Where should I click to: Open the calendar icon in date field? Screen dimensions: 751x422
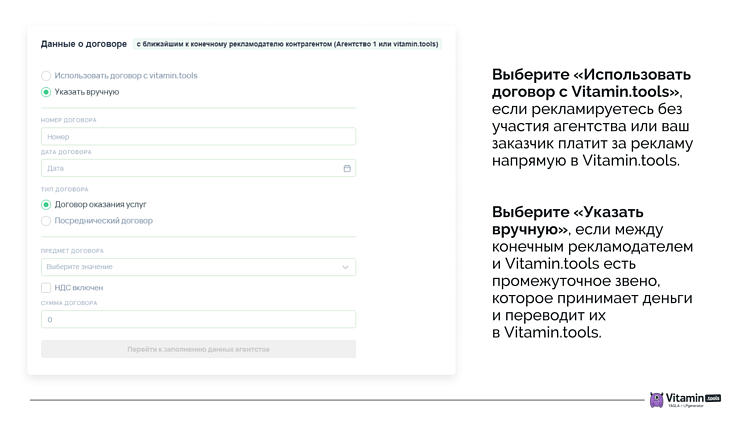(x=347, y=168)
